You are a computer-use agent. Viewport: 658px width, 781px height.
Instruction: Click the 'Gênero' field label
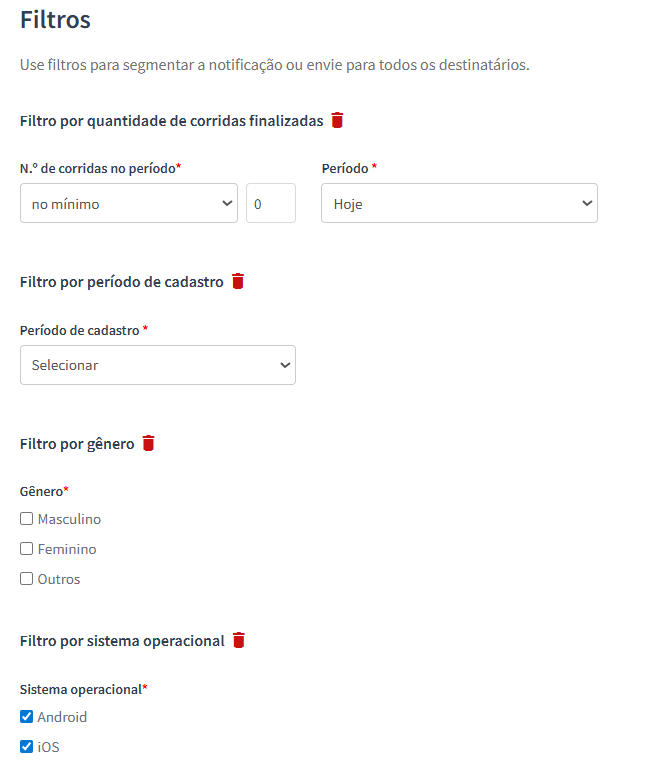tap(41, 491)
